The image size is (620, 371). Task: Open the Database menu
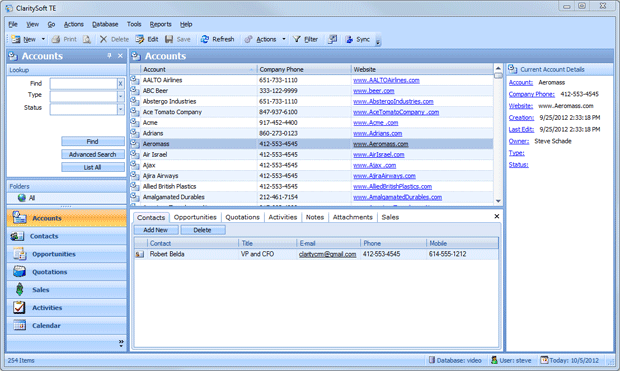coord(105,24)
